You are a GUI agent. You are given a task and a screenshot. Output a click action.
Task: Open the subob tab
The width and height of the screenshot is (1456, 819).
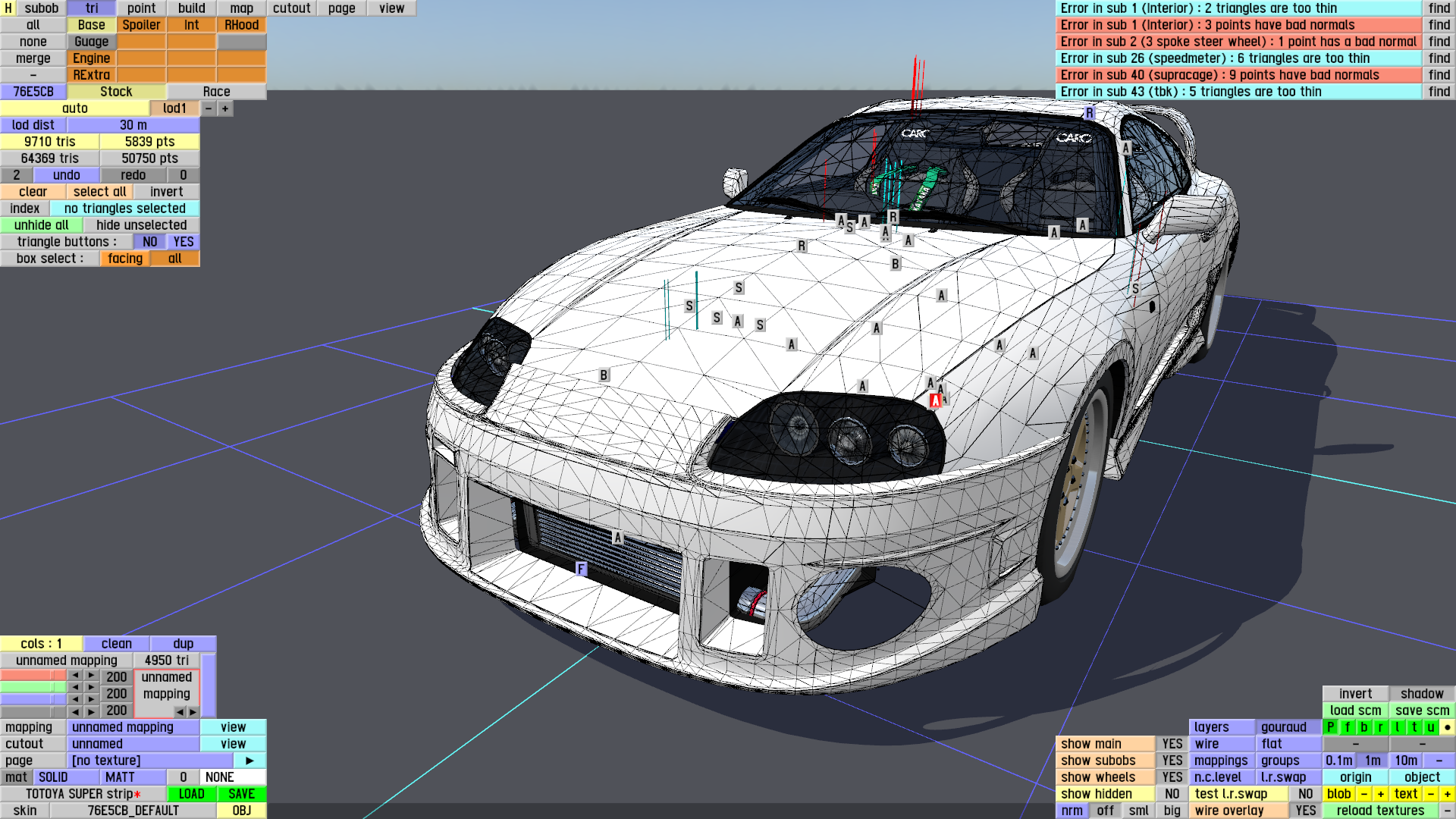click(41, 8)
